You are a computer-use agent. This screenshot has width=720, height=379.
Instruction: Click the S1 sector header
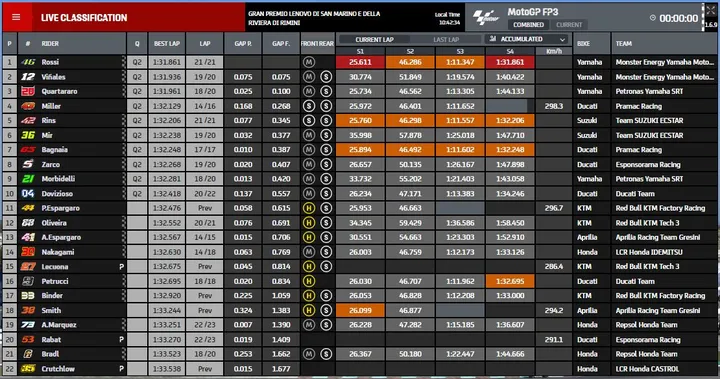click(x=360, y=51)
